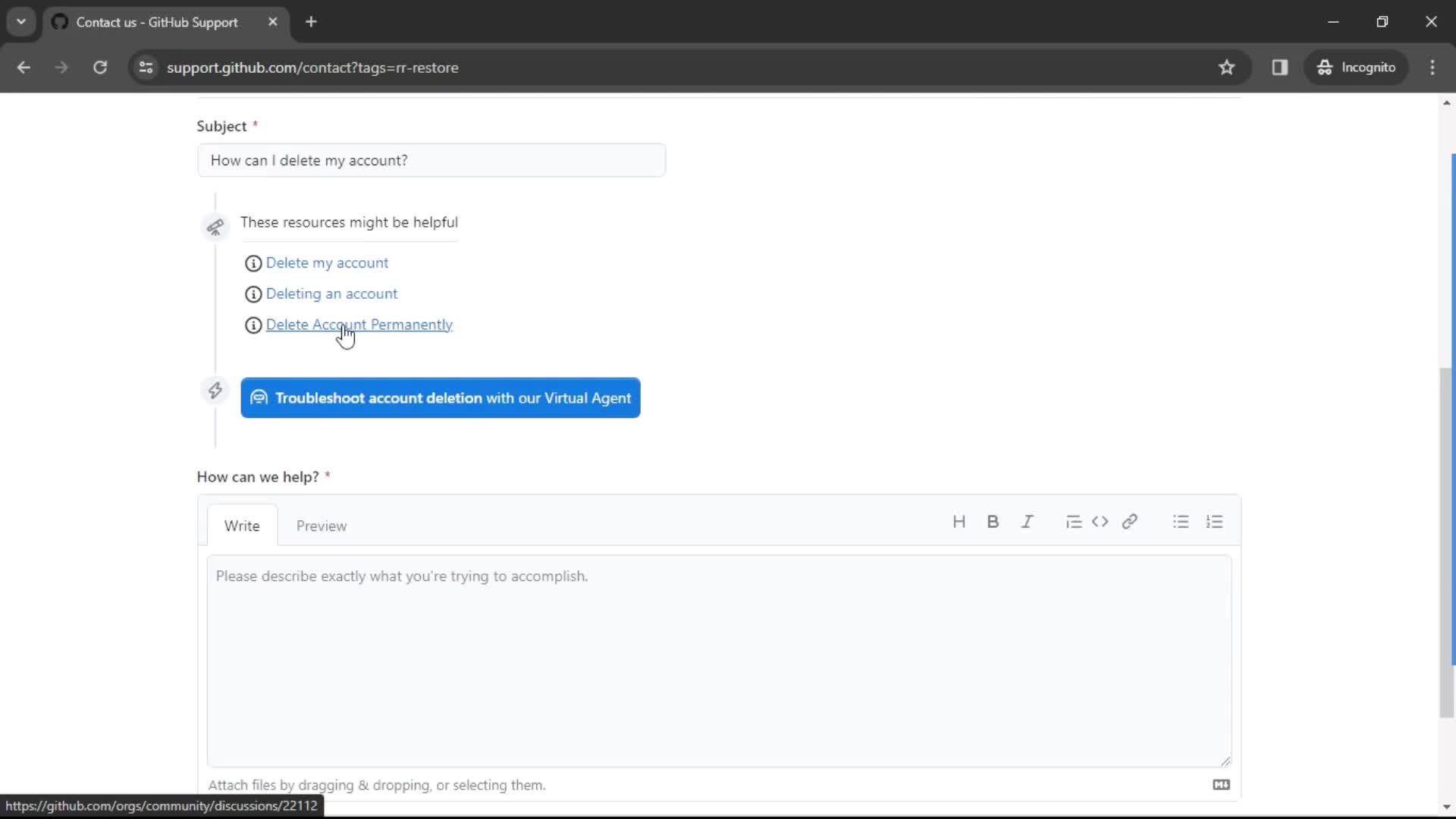1456x819 pixels.
Task: Open Delete Account Permanently help article
Action: click(x=359, y=324)
